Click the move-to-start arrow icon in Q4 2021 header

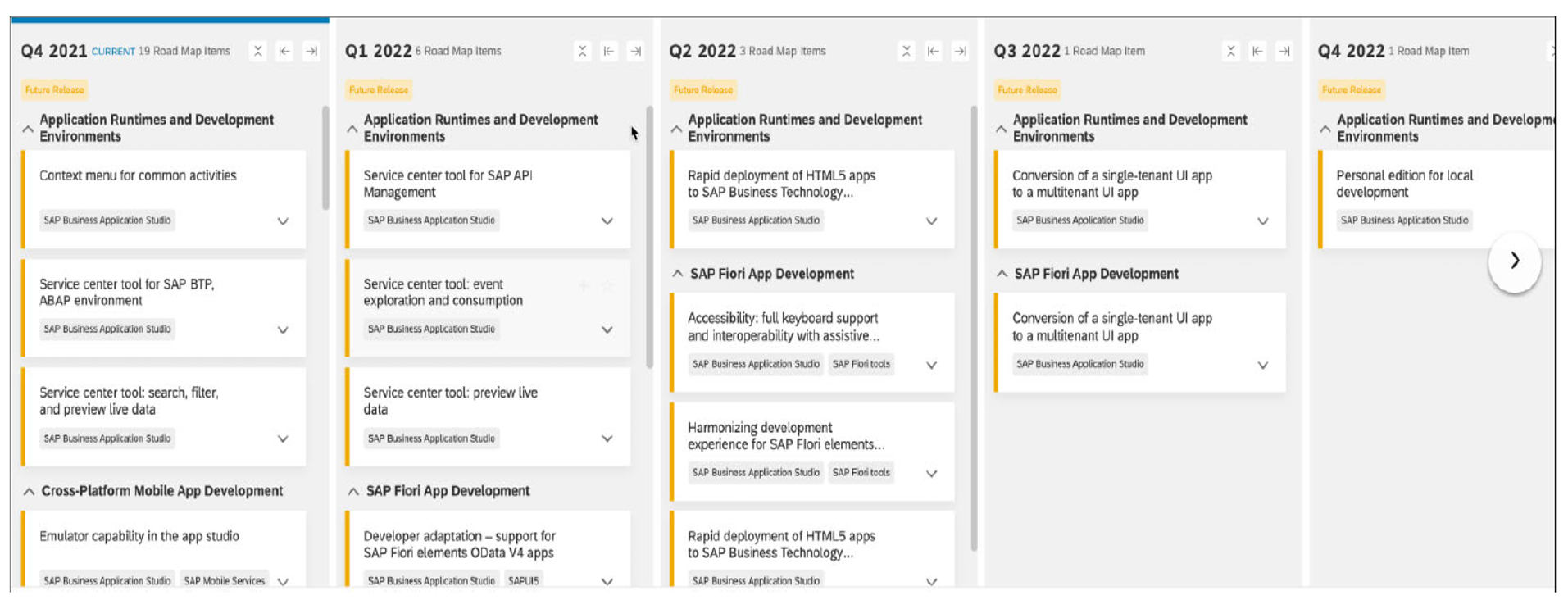(x=284, y=51)
